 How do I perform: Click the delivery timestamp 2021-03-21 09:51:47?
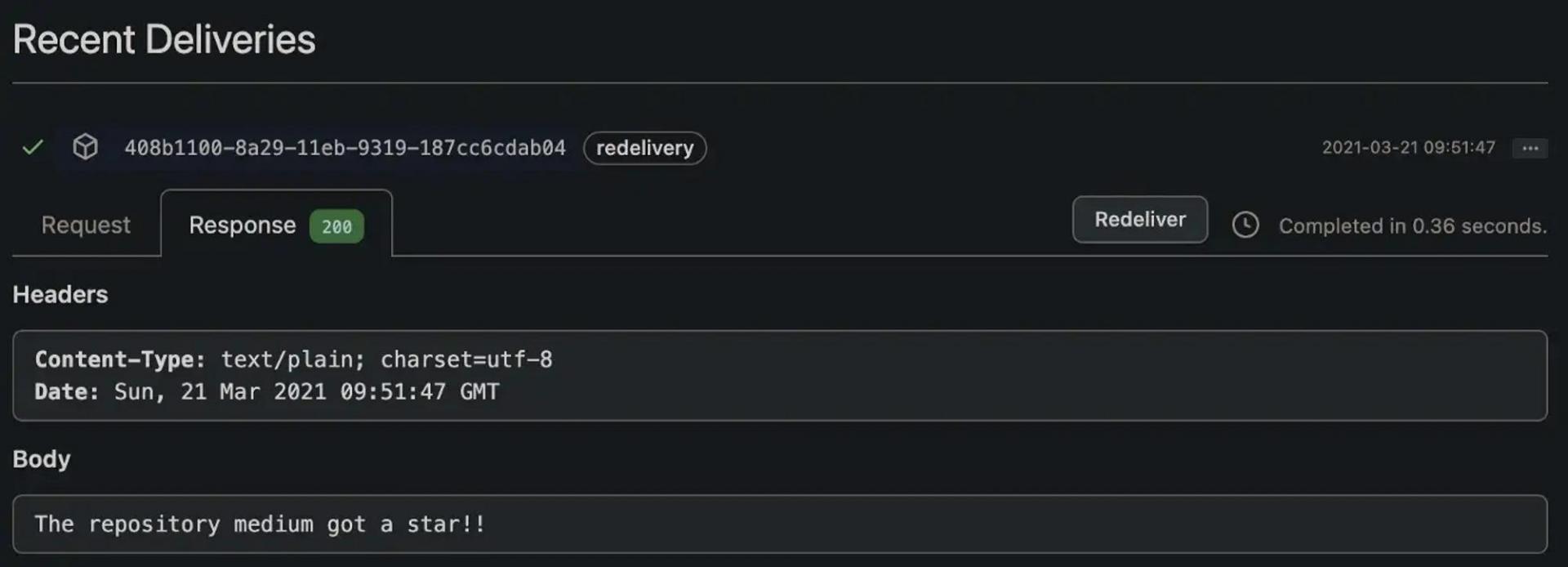tap(1408, 148)
